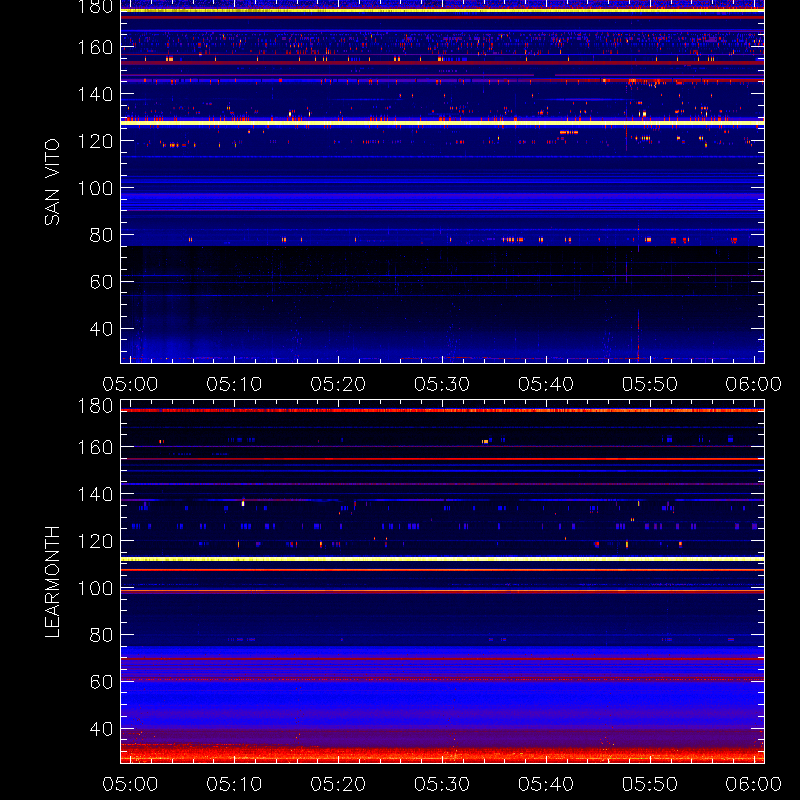The height and width of the screenshot is (800, 800).
Task: Click 05:30 under the LEARMONTH plot
Action: pos(442,784)
